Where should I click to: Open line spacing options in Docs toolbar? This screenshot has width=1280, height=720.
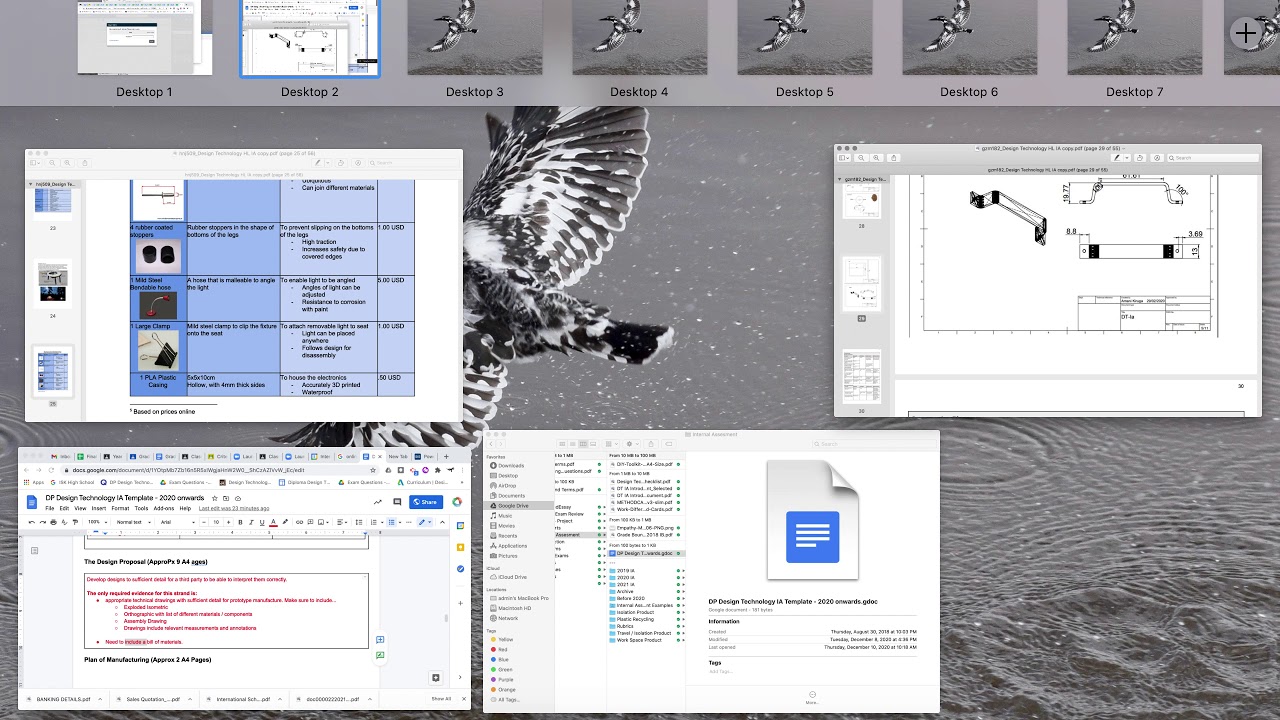pyautogui.click(x=359, y=522)
